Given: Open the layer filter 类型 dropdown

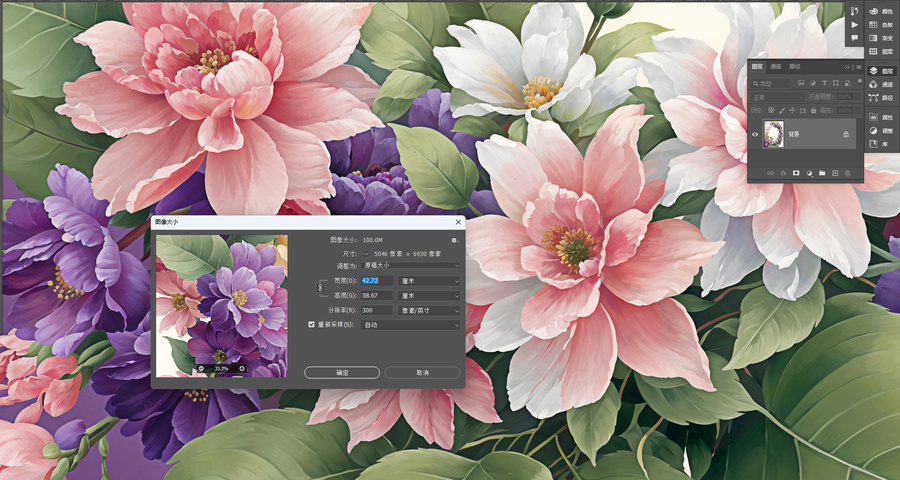Looking at the screenshot, I should 770,83.
